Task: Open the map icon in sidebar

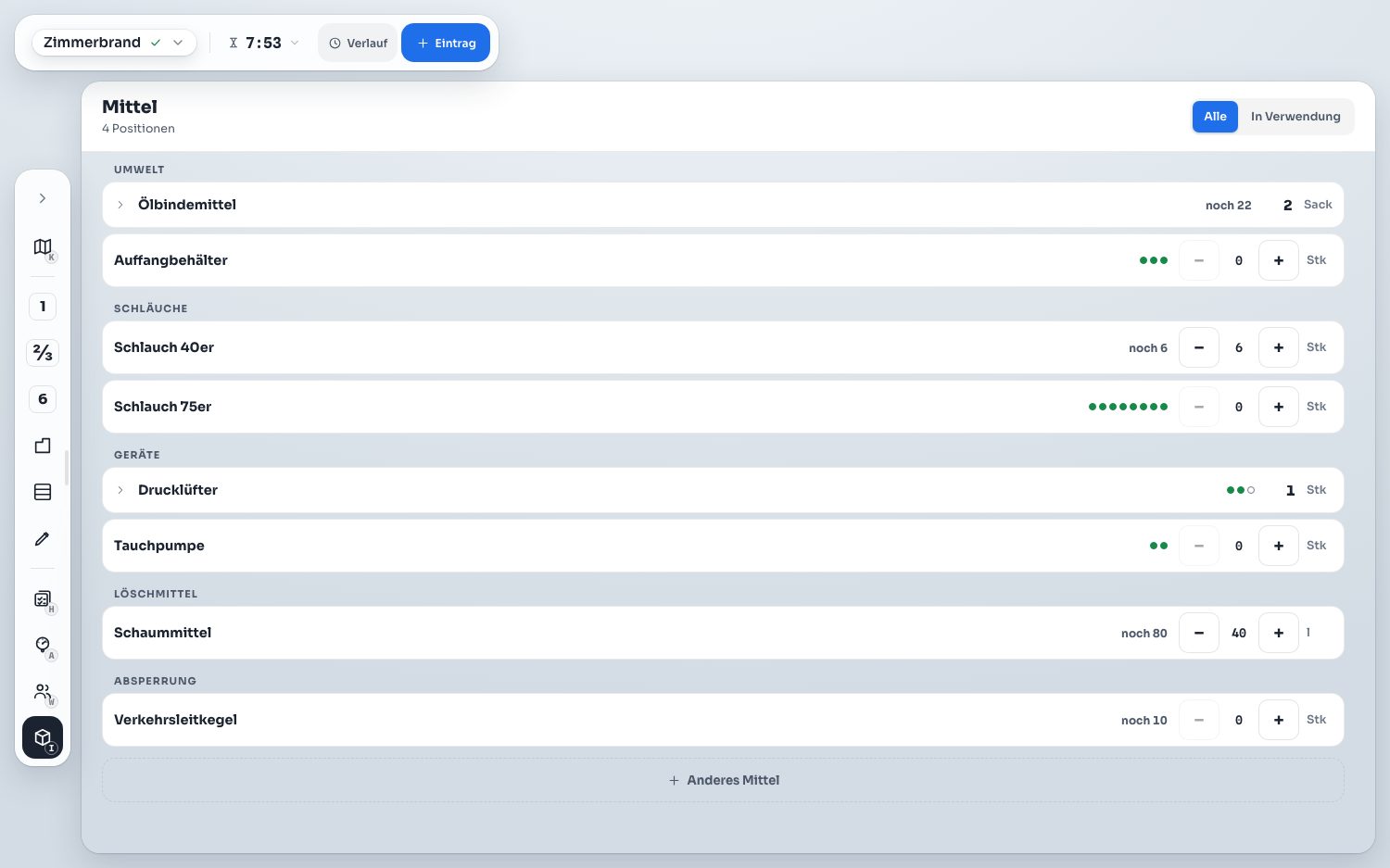Action: point(43,246)
